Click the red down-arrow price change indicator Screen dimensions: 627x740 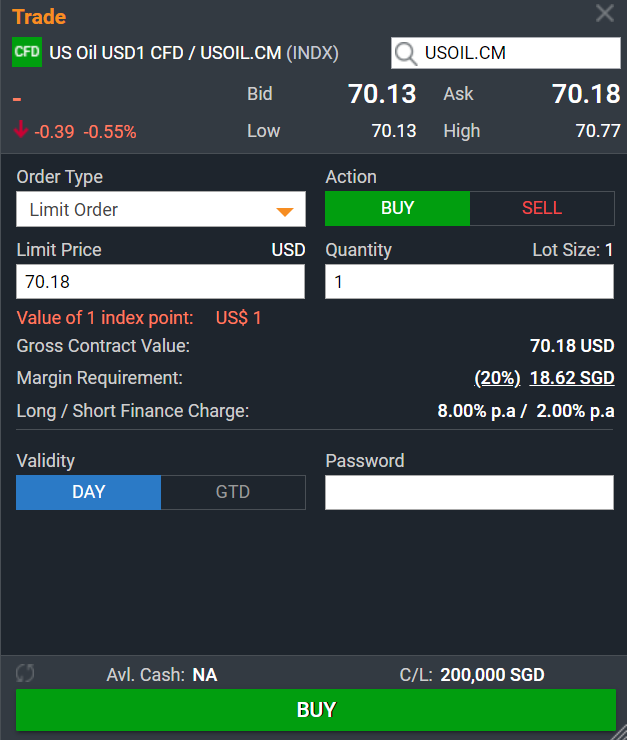(21, 130)
